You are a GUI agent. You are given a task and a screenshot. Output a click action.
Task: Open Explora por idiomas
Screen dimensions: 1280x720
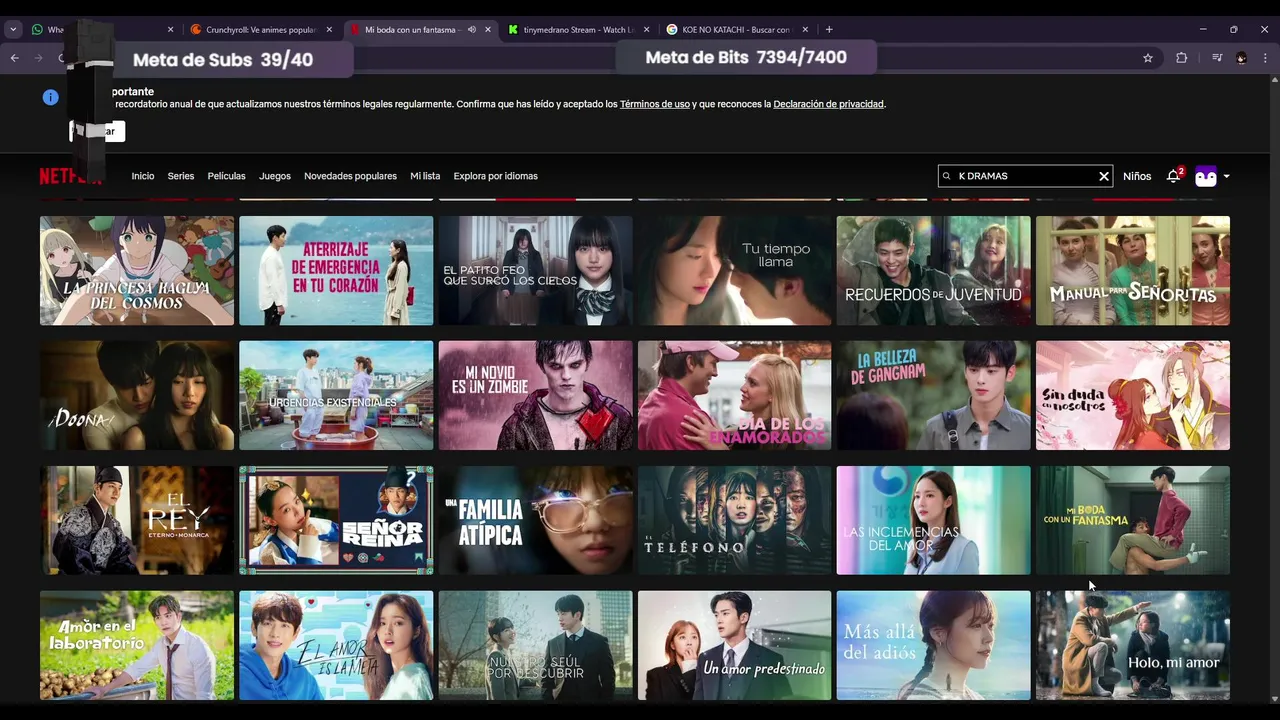pyautogui.click(x=495, y=176)
